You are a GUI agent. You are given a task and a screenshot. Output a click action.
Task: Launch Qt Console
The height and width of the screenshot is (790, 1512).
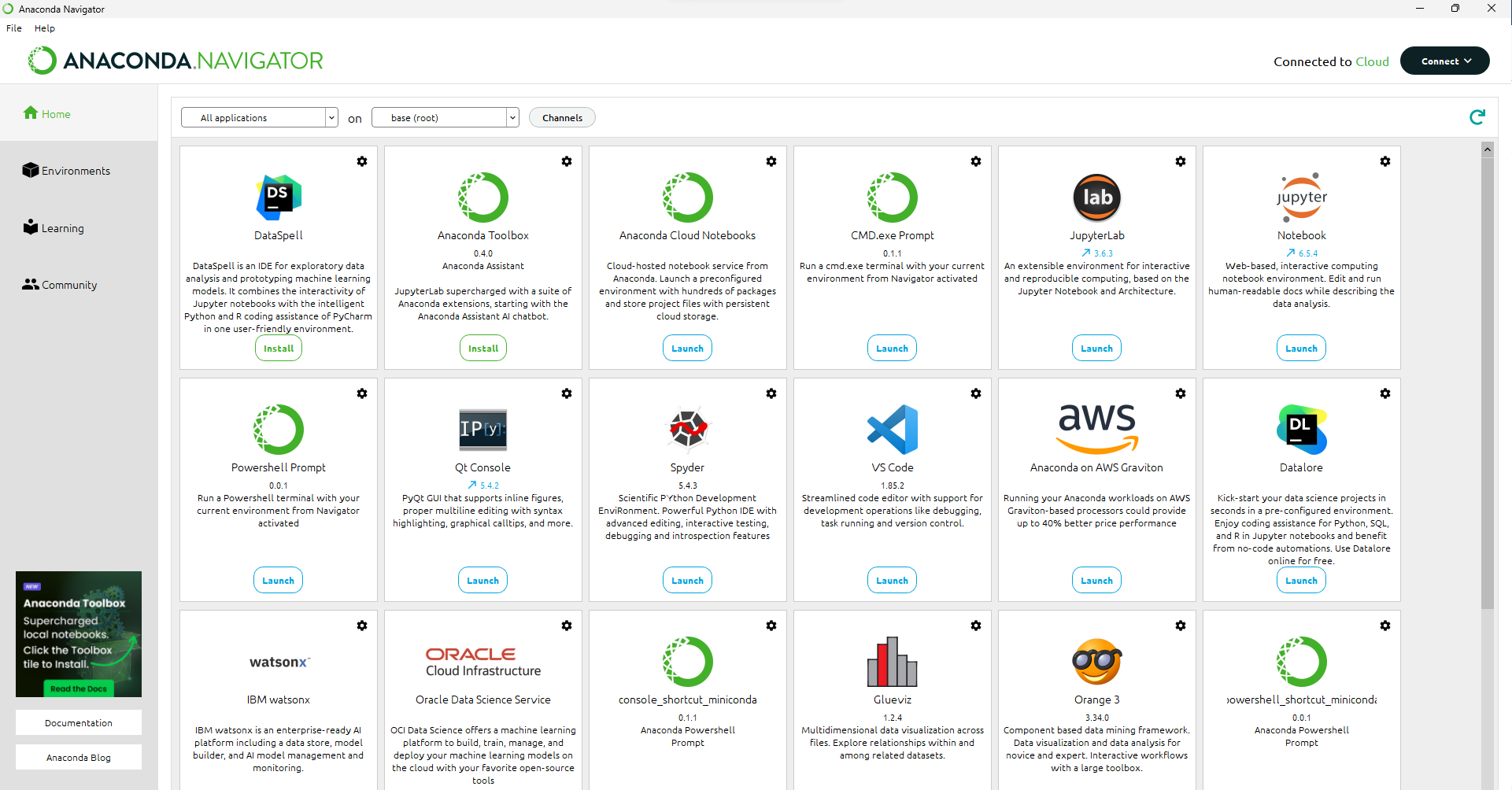coord(483,581)
